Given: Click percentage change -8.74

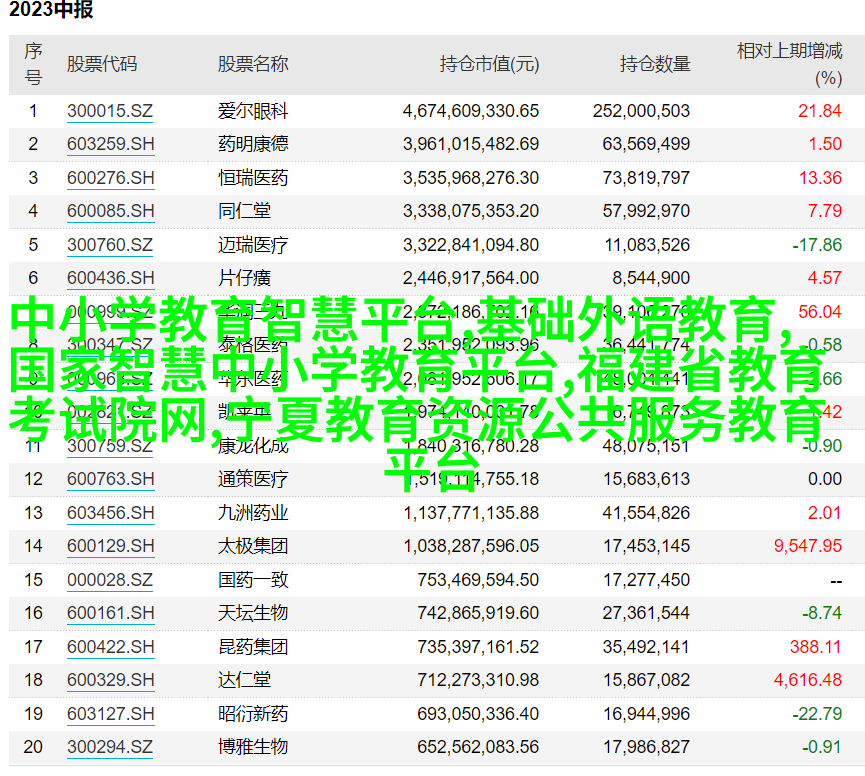Looking at the screenshot, I should point(822,613).
